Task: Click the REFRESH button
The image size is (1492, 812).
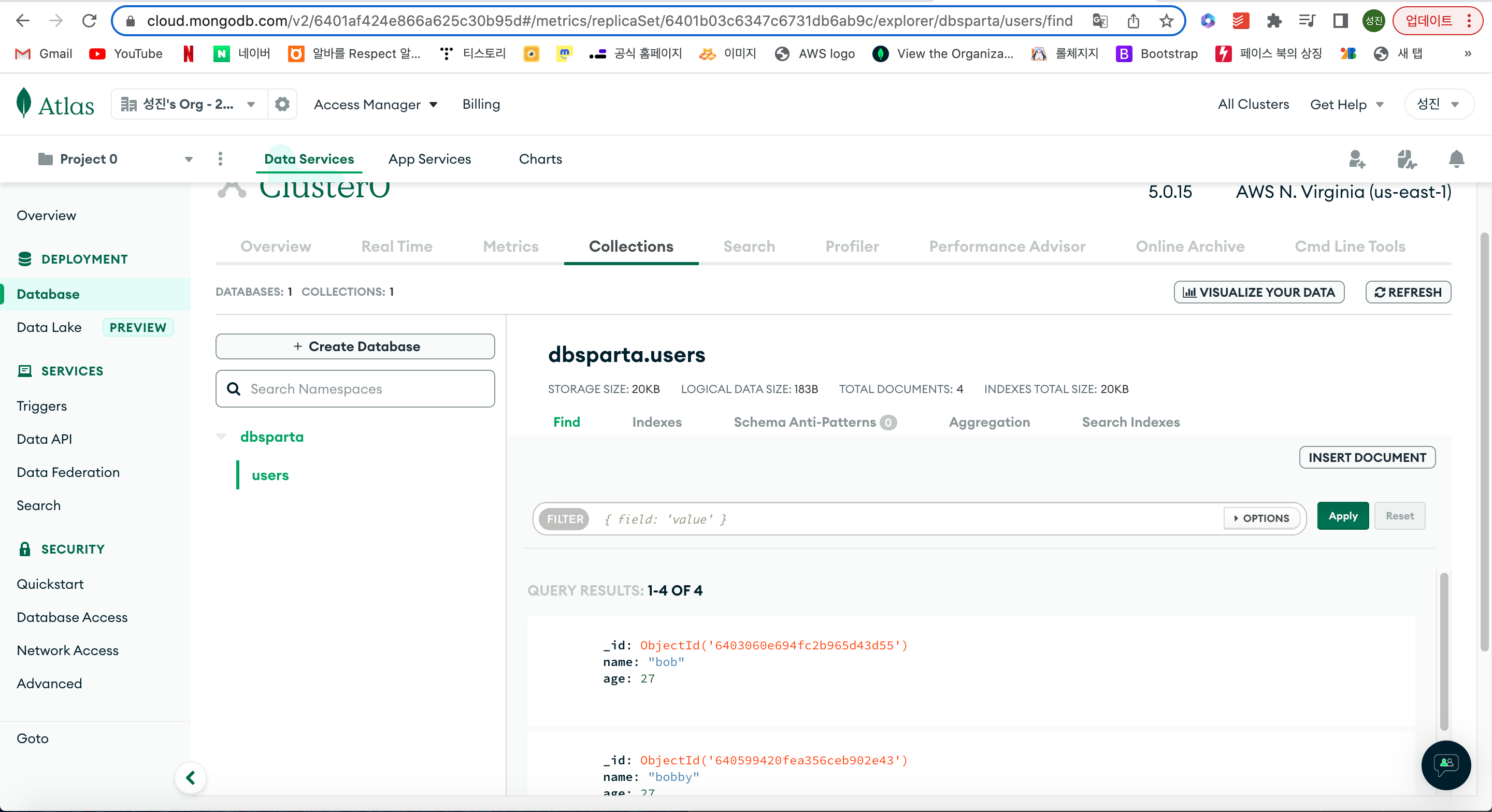Action: pyautogui.click(x=1408, y=292)
